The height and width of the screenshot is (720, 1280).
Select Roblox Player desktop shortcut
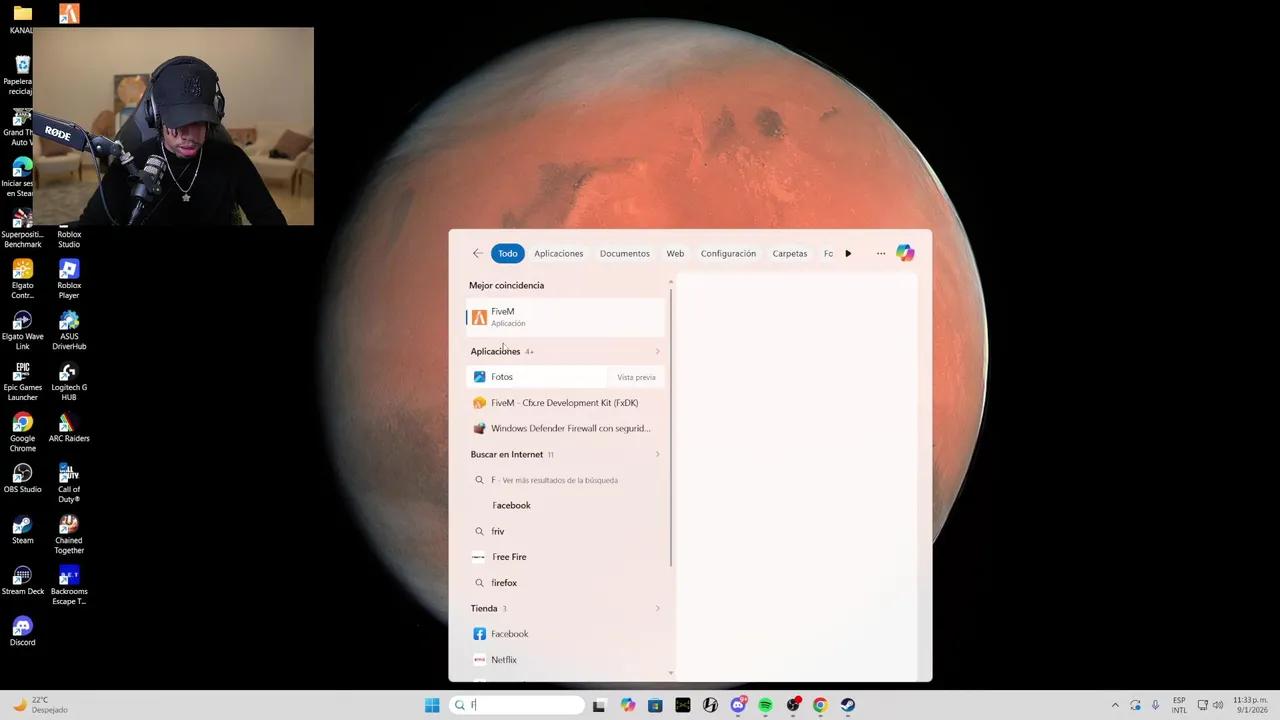(69, 279)
